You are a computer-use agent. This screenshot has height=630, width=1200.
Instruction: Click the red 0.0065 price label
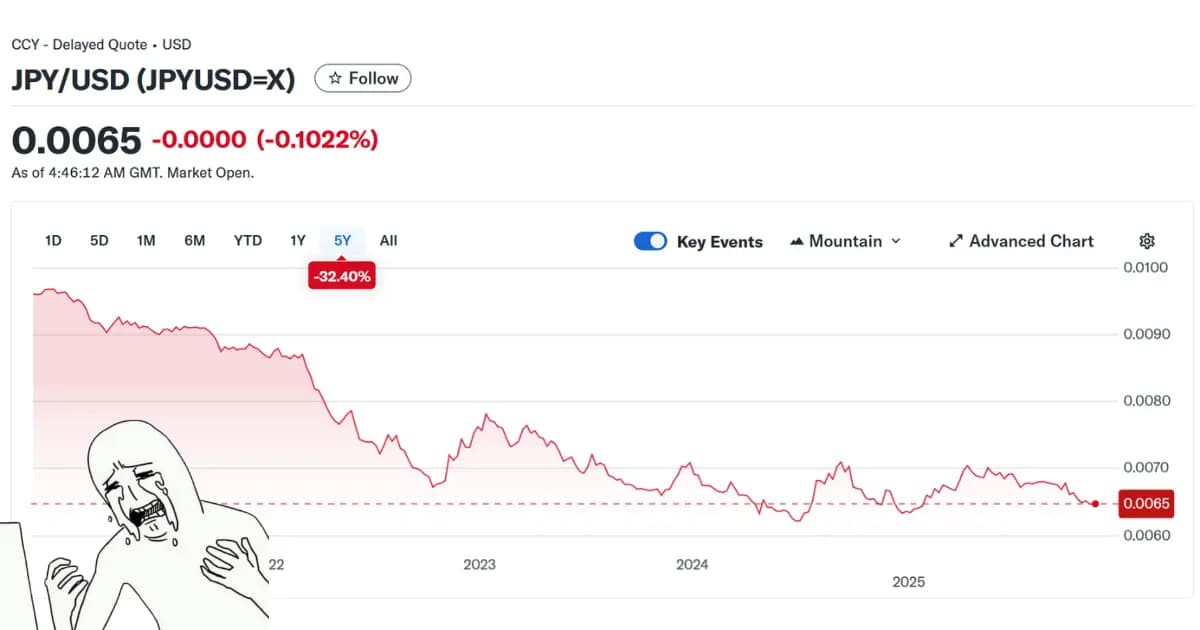[x=1146, y=503]
